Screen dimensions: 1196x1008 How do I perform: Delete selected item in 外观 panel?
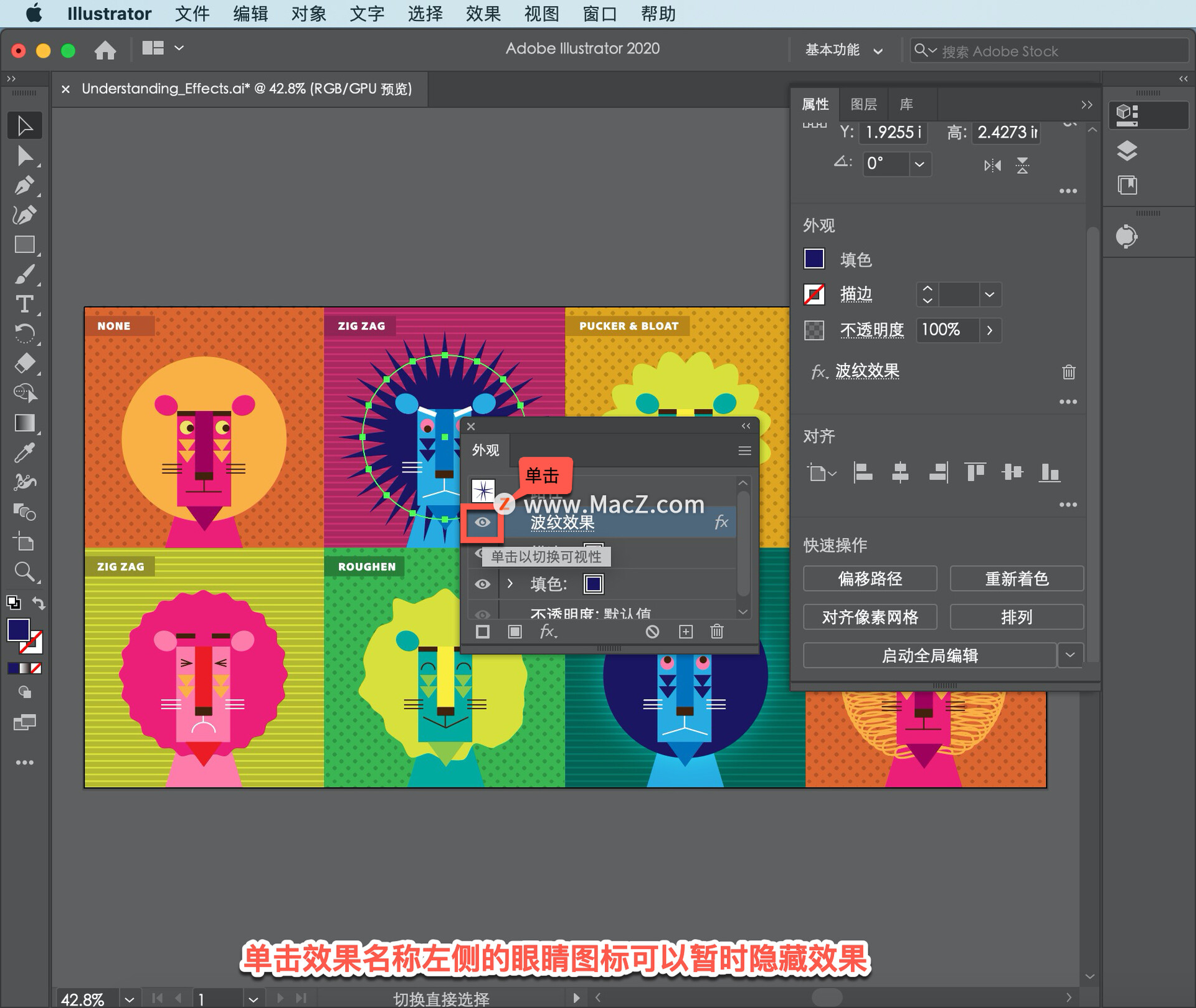click(x=717, y=632)
